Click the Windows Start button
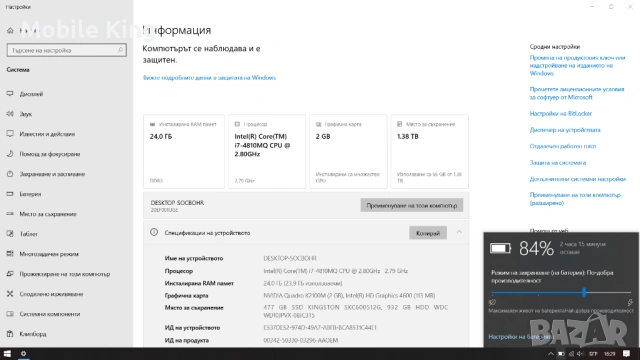The image size is (640, 360). (7, 354)
